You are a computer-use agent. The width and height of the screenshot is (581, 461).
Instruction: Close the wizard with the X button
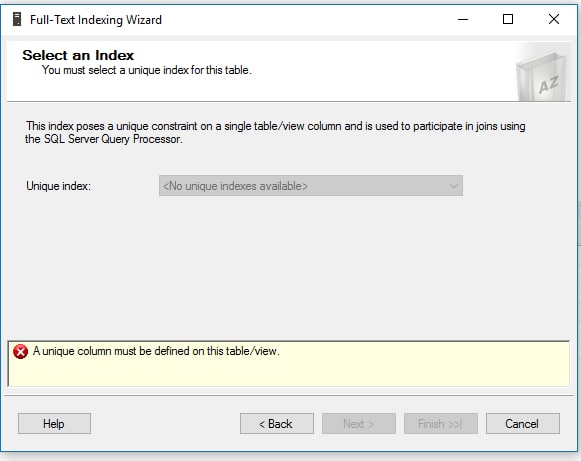[x=554, y=19]
